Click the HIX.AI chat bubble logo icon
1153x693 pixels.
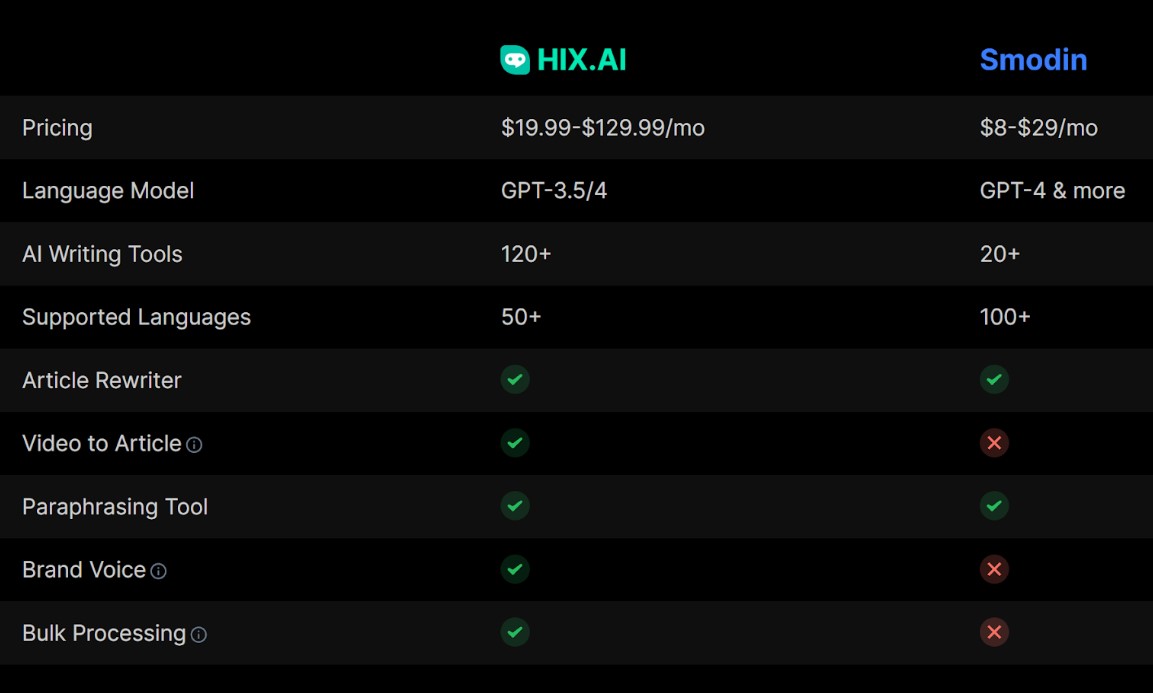point(515,60)
